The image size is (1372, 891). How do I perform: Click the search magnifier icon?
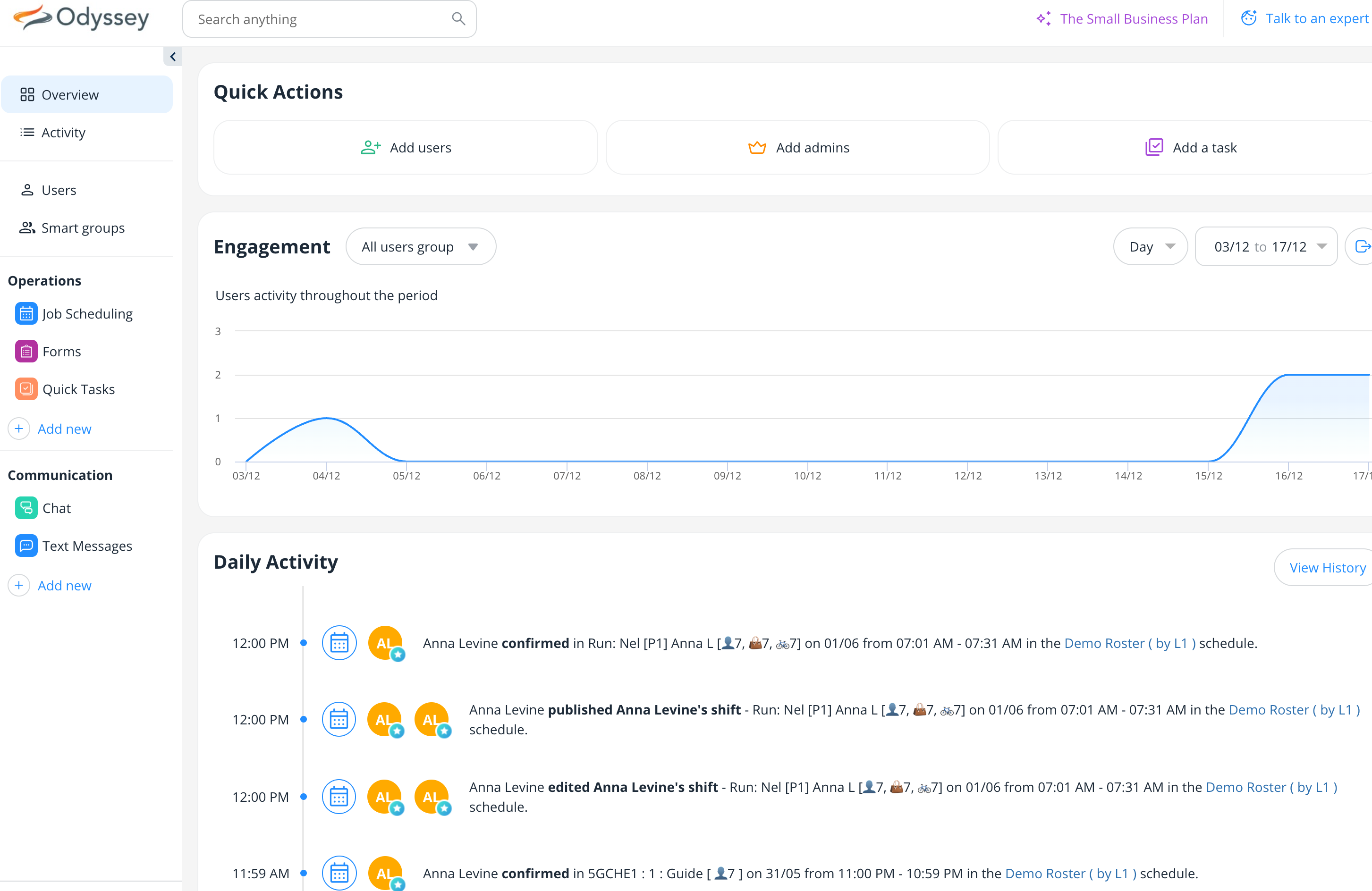point(458,19)
